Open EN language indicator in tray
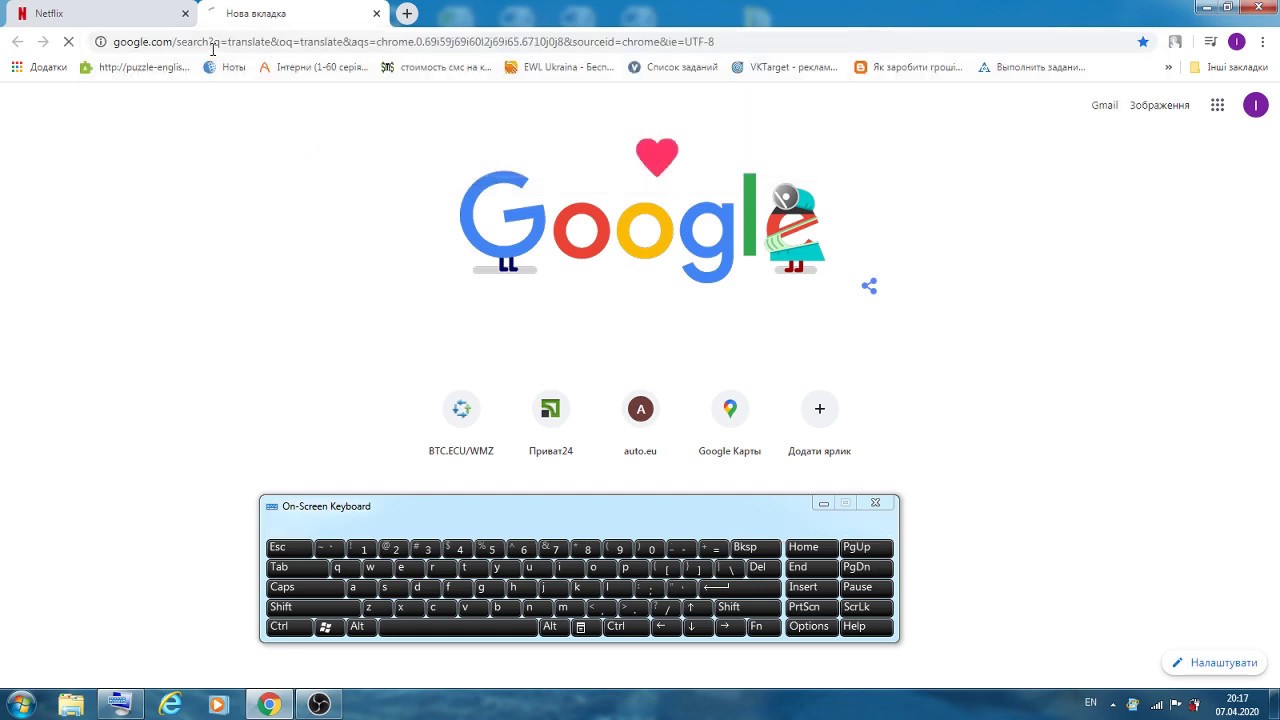 click(x=1091, y=703)
